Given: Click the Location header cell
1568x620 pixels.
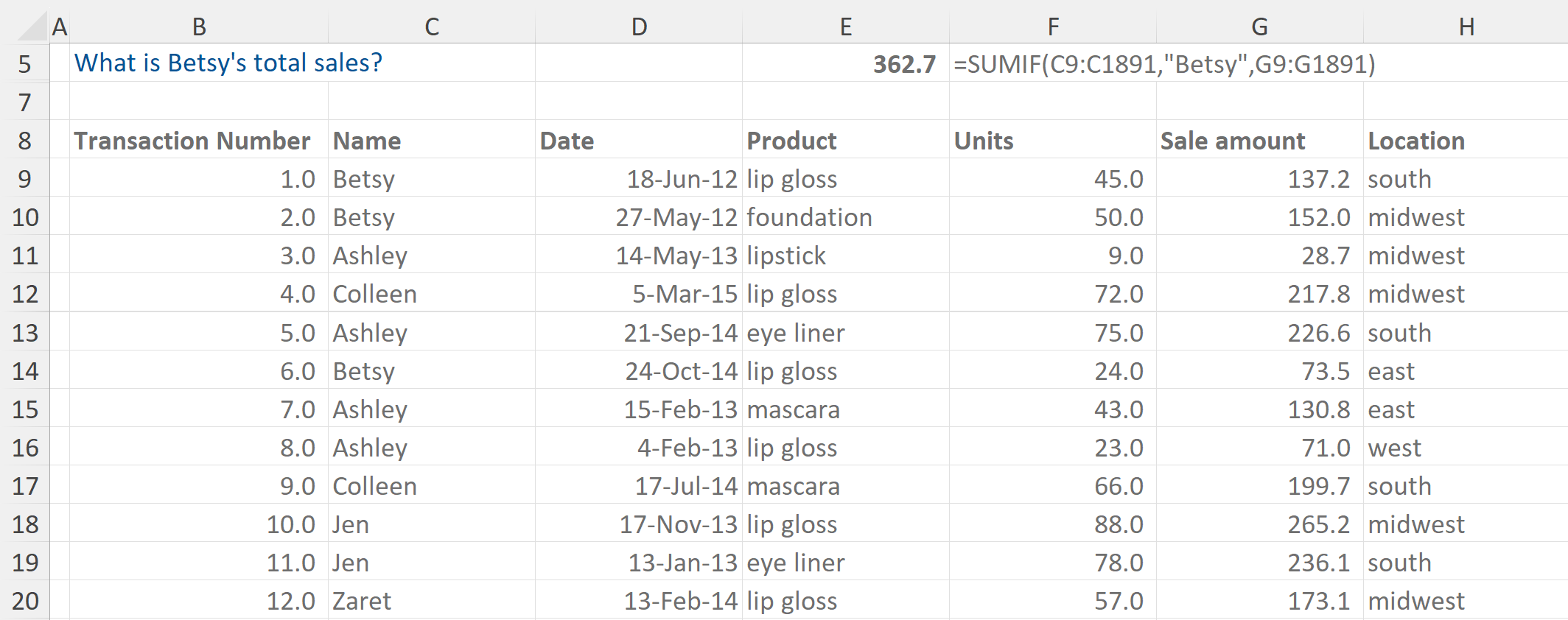Looking at the screenshot, I should tap(1416, 141).
